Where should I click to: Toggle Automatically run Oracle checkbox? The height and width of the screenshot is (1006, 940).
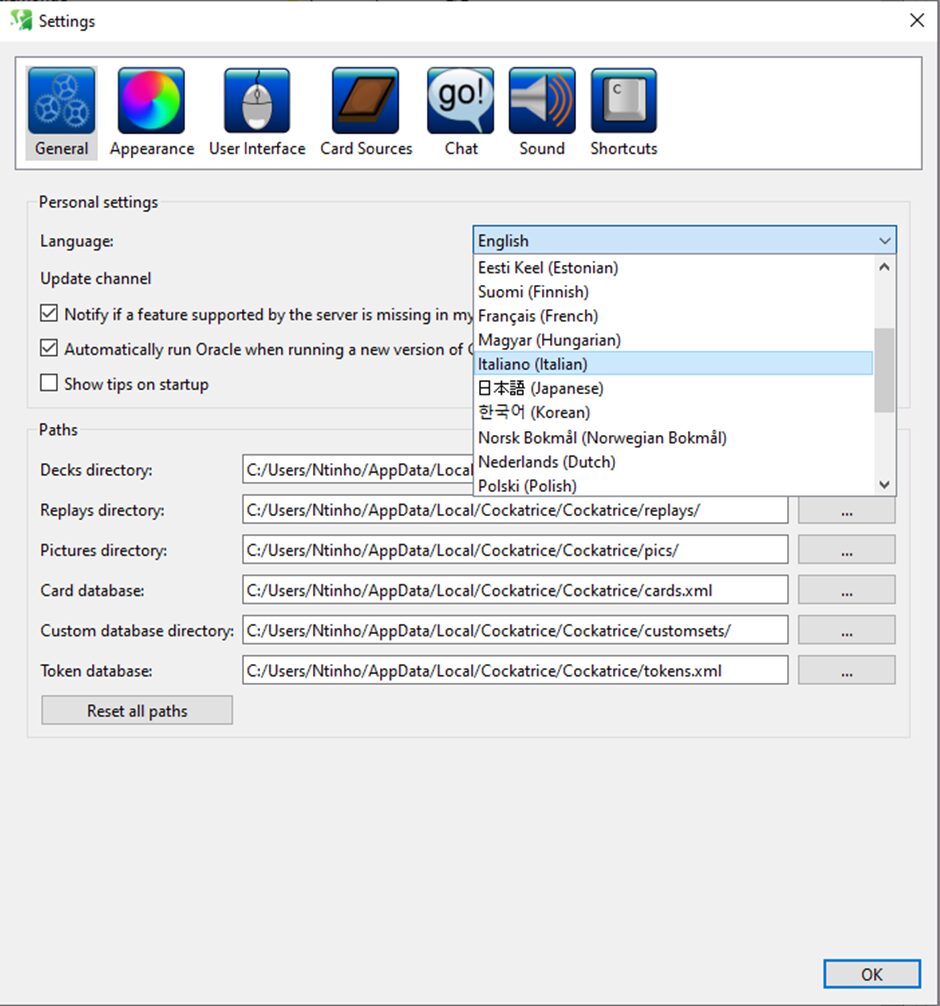pos(49,349)
